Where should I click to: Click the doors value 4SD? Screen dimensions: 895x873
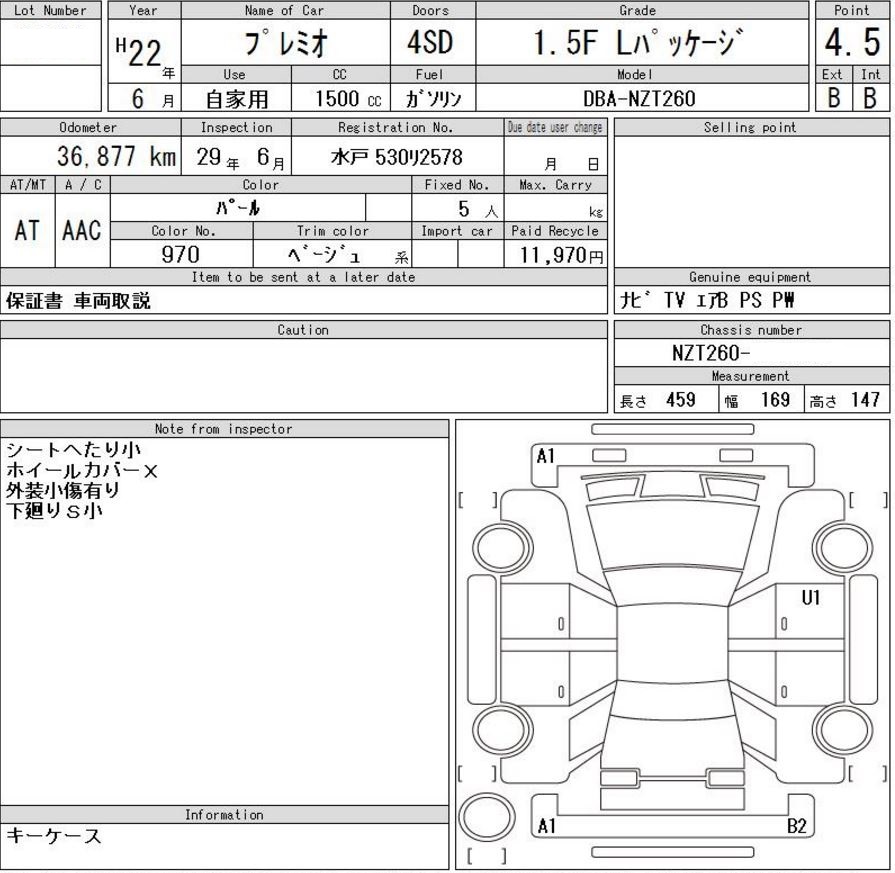coord(430,42)
